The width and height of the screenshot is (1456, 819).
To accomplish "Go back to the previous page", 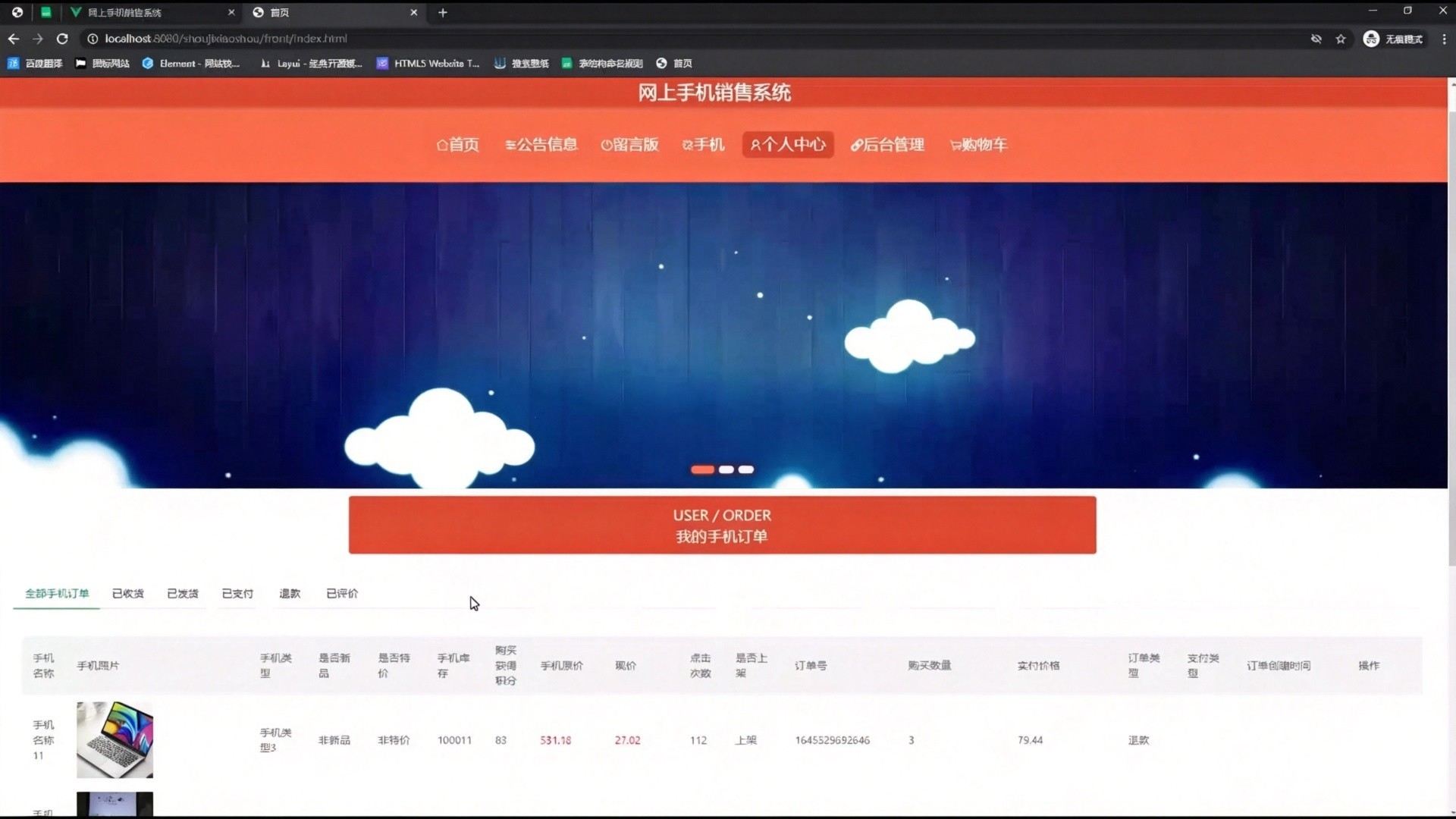I will (14, 39).
